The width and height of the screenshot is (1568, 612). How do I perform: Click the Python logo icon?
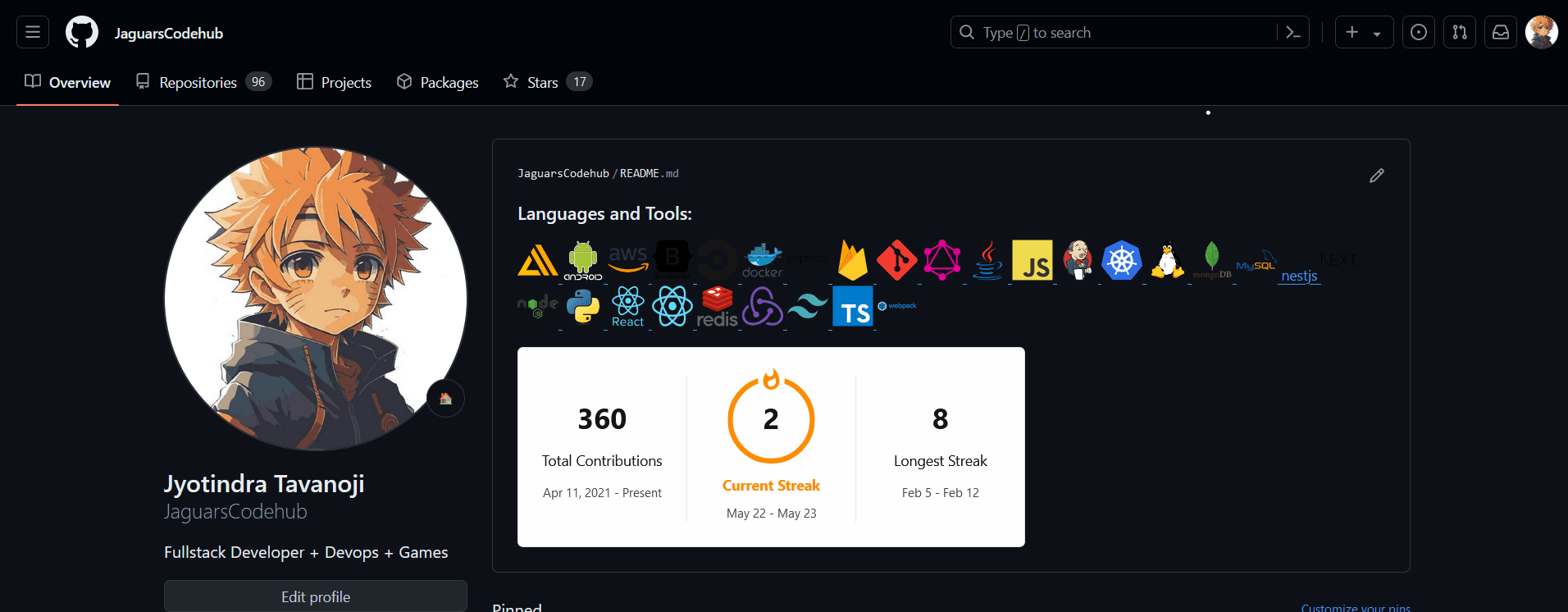583,307
